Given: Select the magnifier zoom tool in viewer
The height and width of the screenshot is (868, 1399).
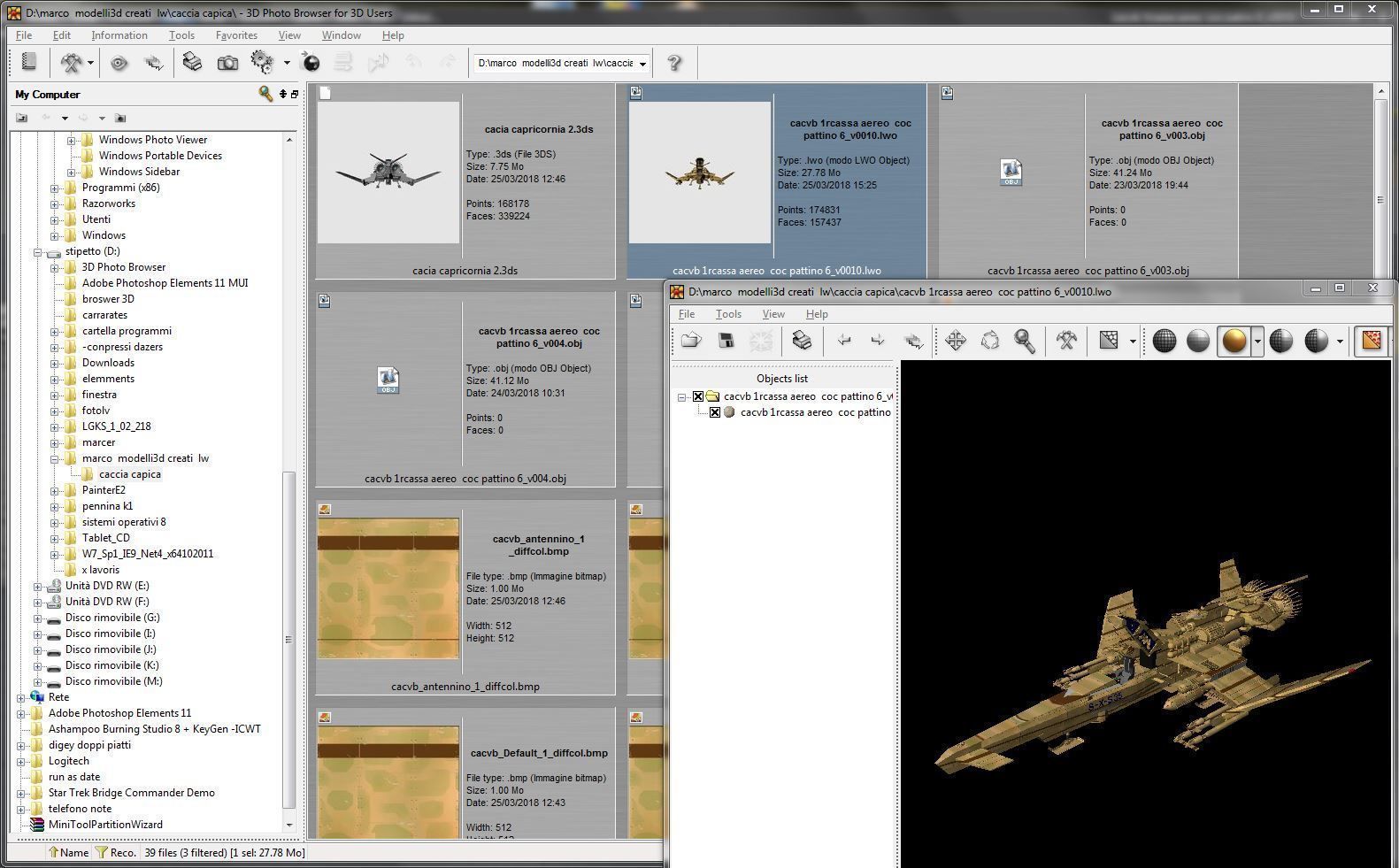Looking at the screenshot, I should click(x=1025, y=341).
